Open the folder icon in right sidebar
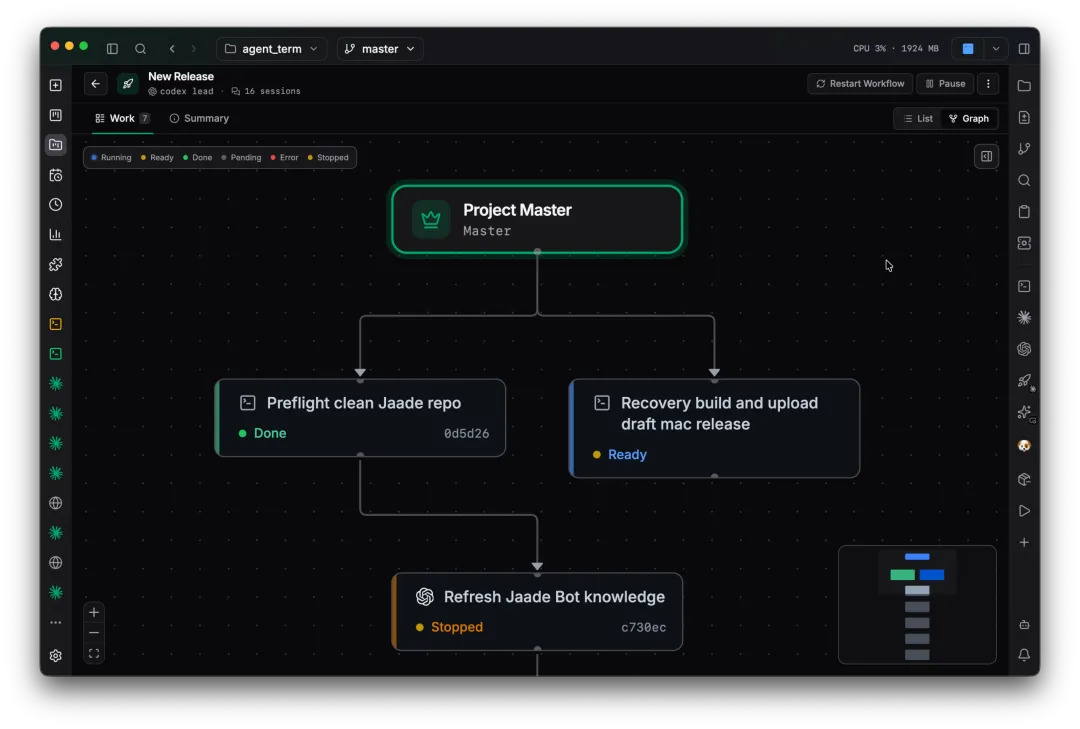Screen dimensions: 1080x729 (x=1024, y=85)
